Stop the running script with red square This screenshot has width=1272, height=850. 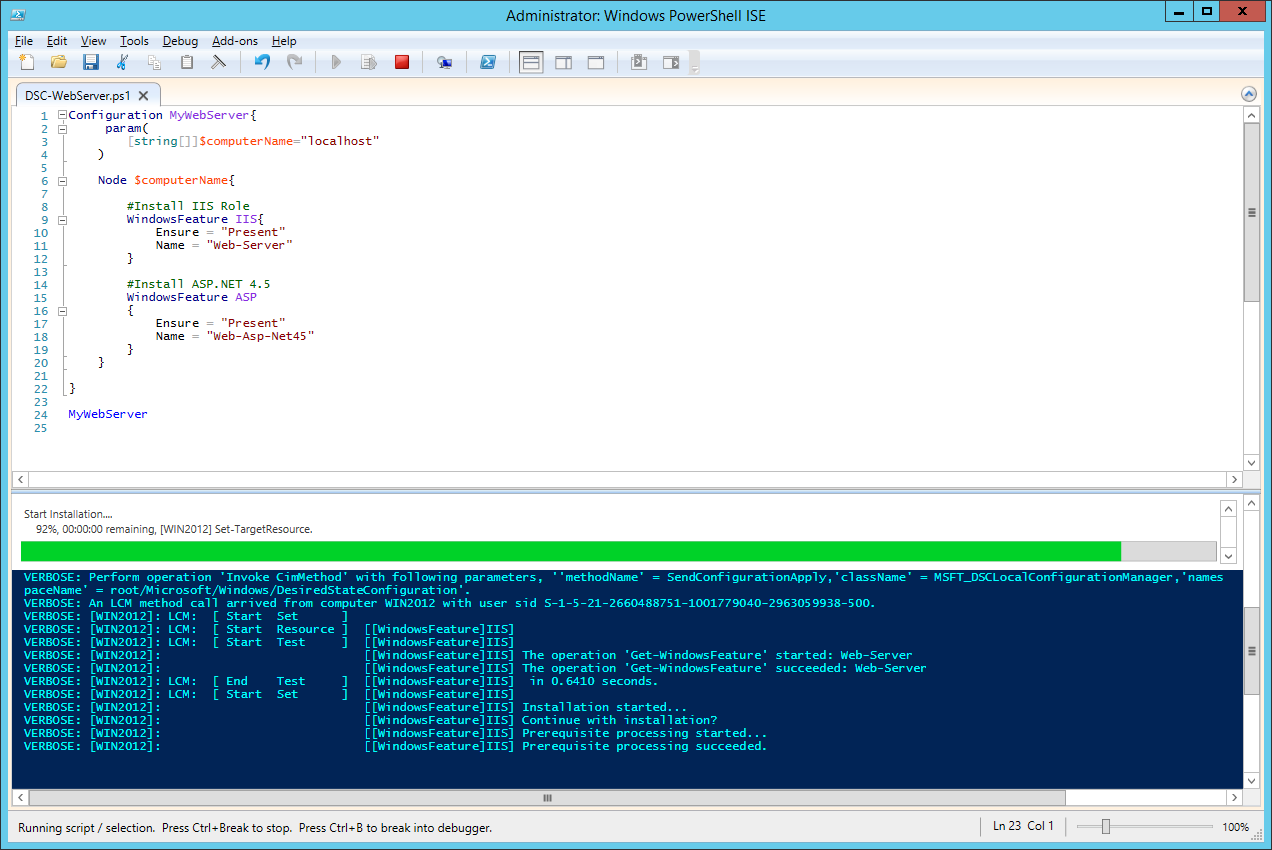[x=402, y=62]
